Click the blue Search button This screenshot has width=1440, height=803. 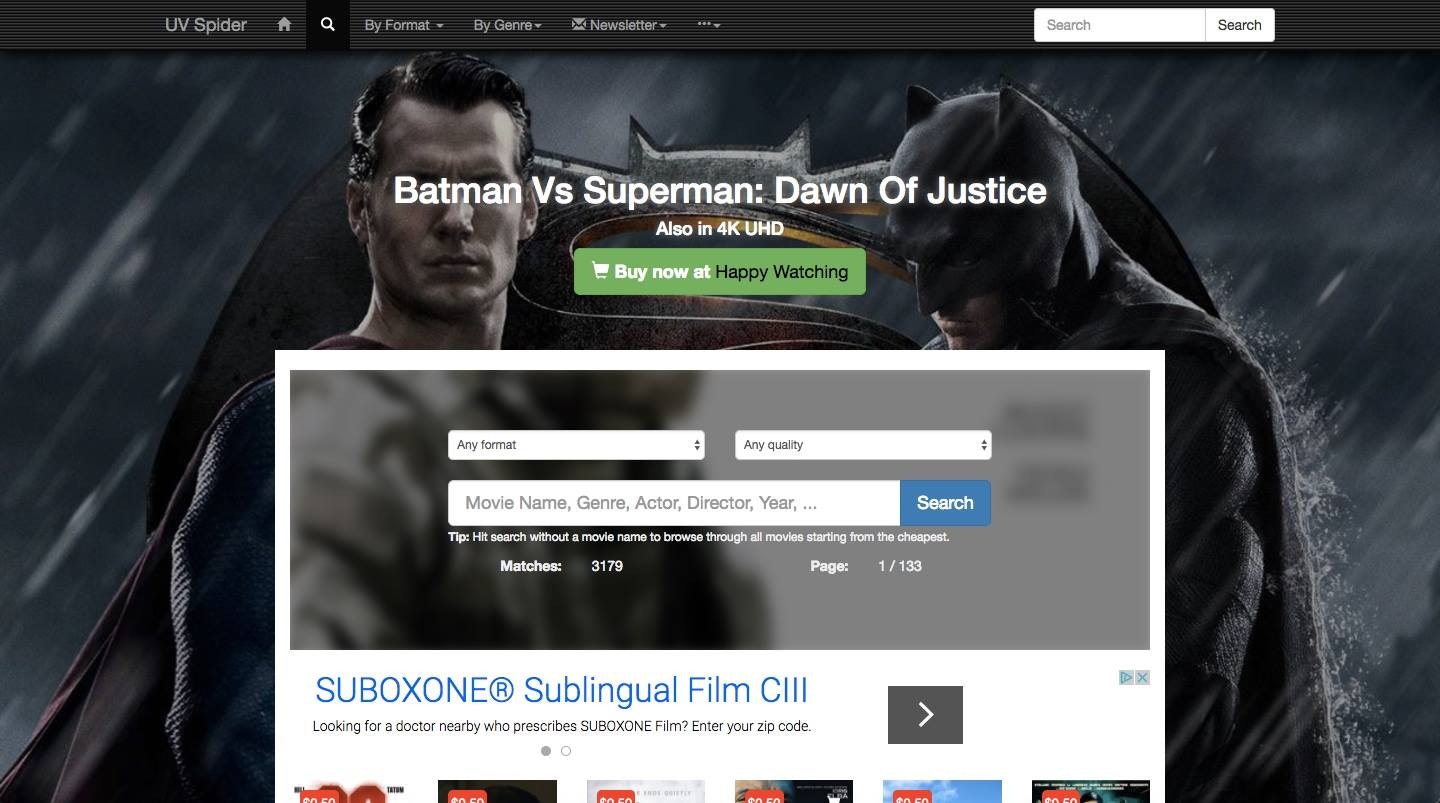tap(945, 503)
